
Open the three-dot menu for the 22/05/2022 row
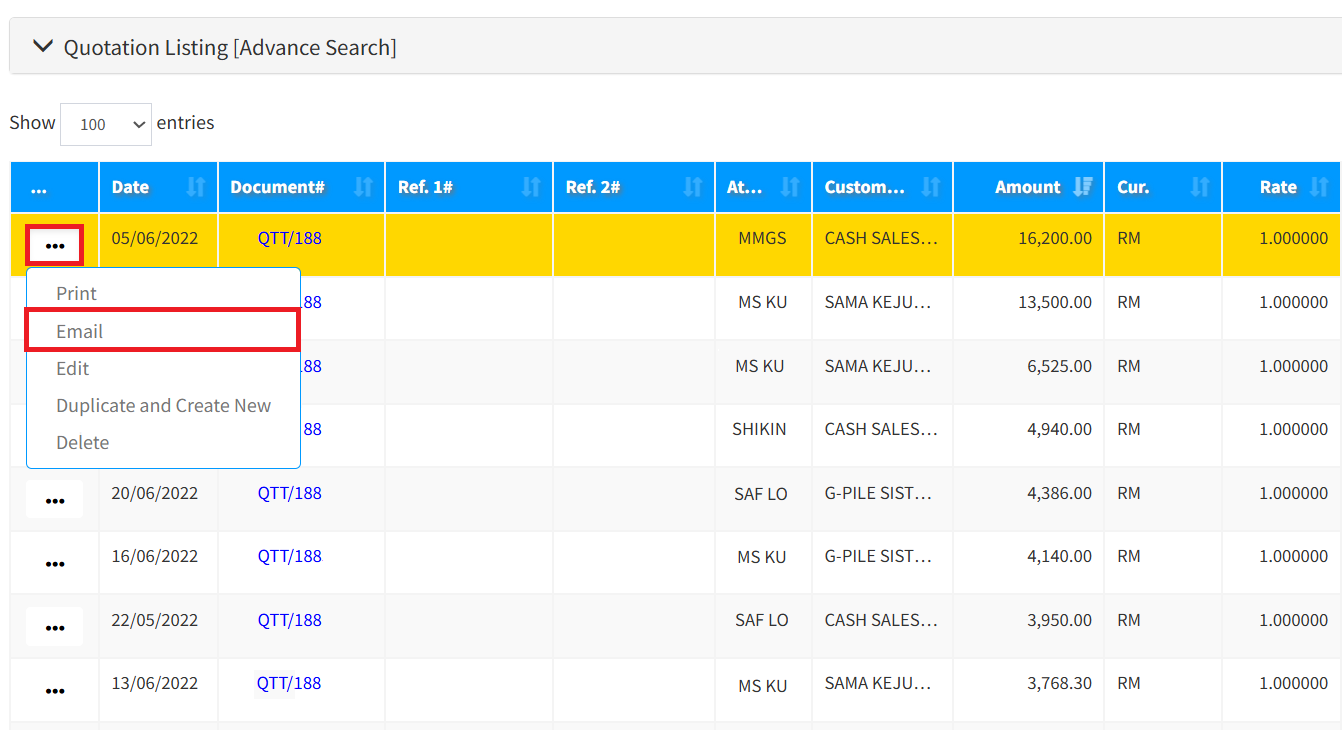click(55, 627)
